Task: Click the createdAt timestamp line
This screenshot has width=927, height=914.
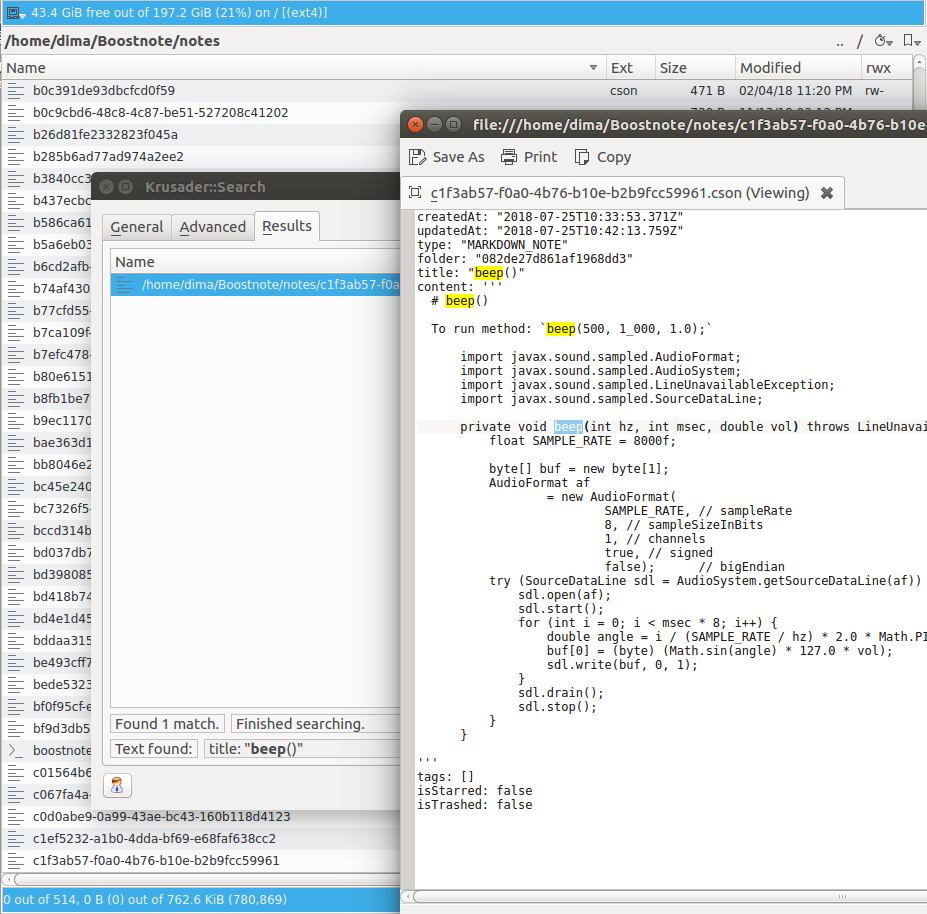Action: pos(550,217)
